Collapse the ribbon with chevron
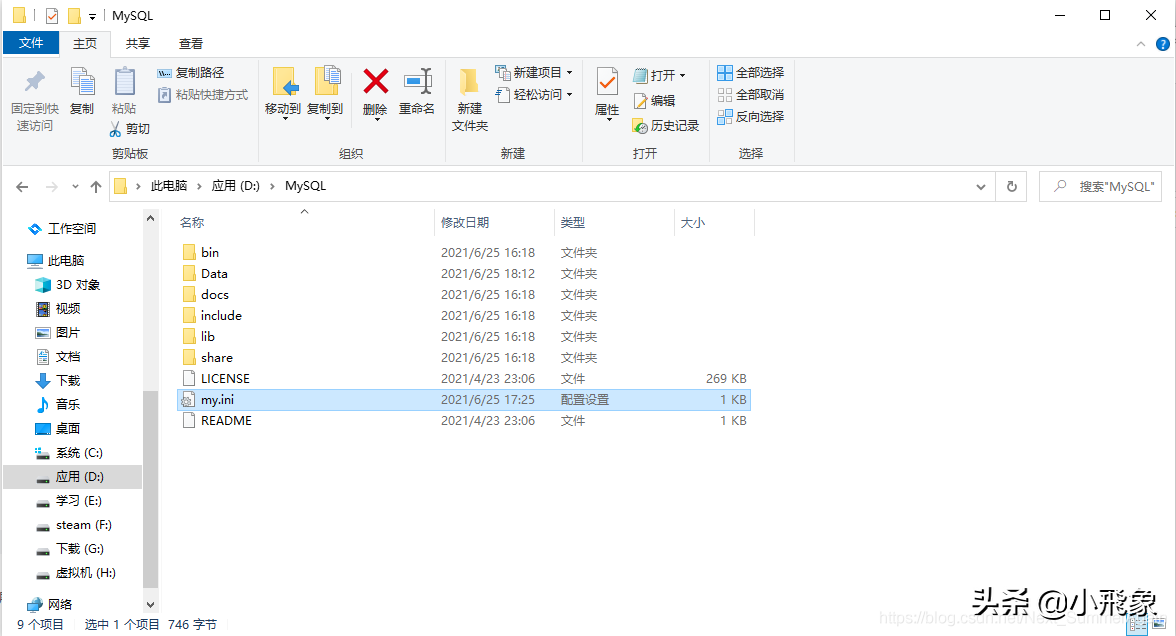 pyautogui.click(x=1141, y=44)
